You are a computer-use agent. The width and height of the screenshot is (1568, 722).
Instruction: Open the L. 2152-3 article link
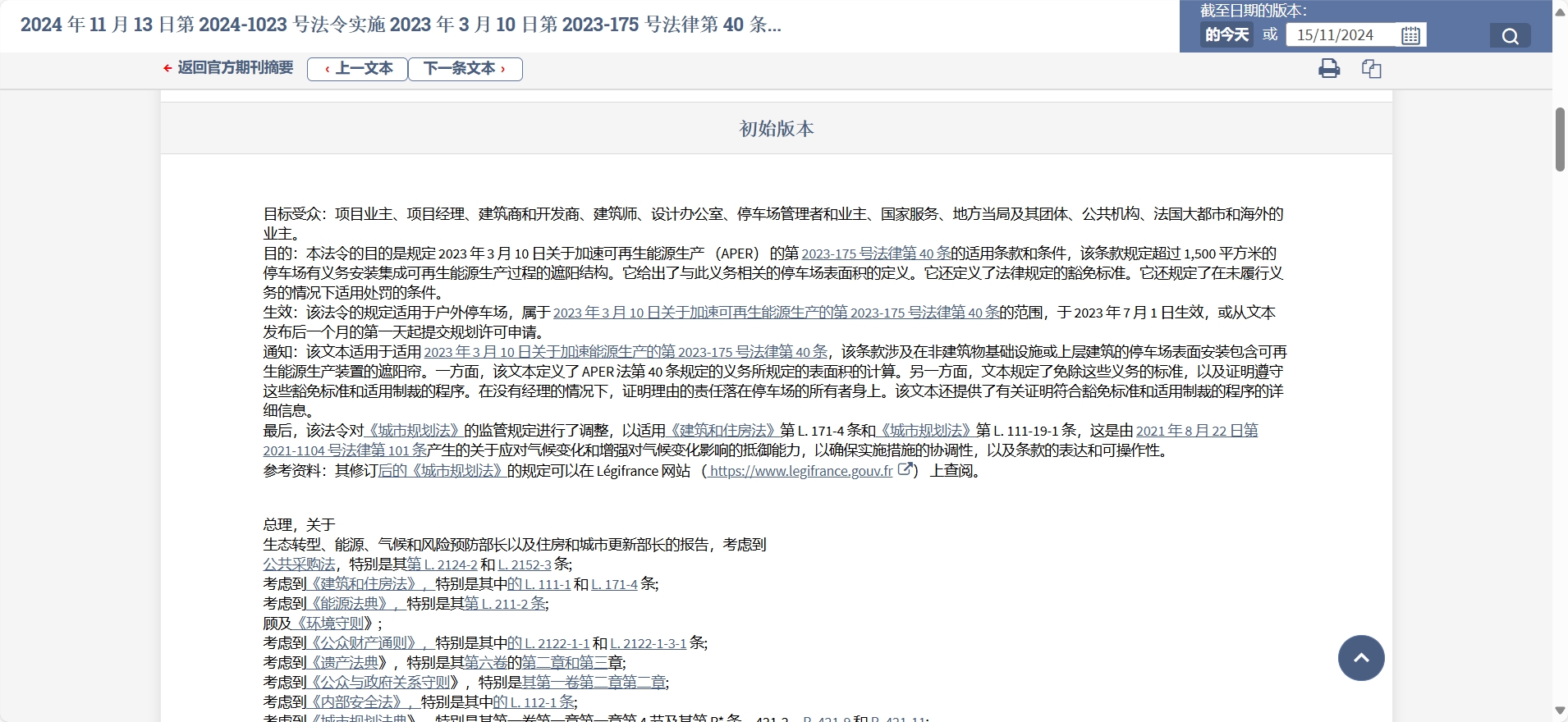pyautogui.click(x=525, y=564)
